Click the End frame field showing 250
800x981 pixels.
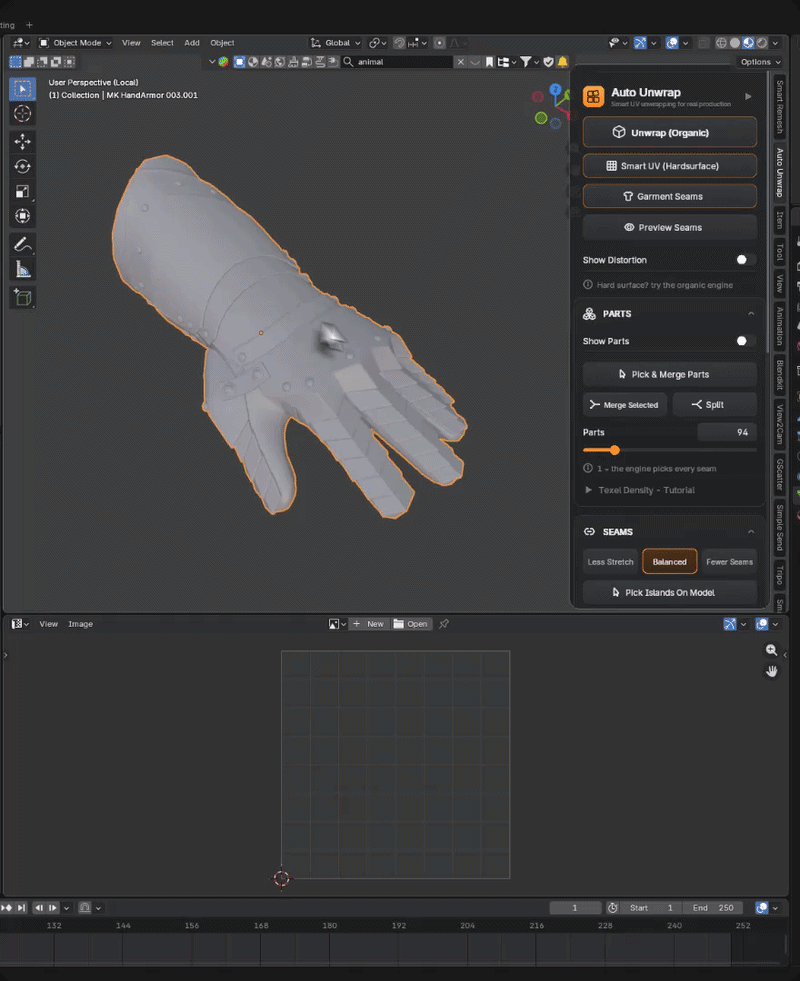(x=712, y=908)
